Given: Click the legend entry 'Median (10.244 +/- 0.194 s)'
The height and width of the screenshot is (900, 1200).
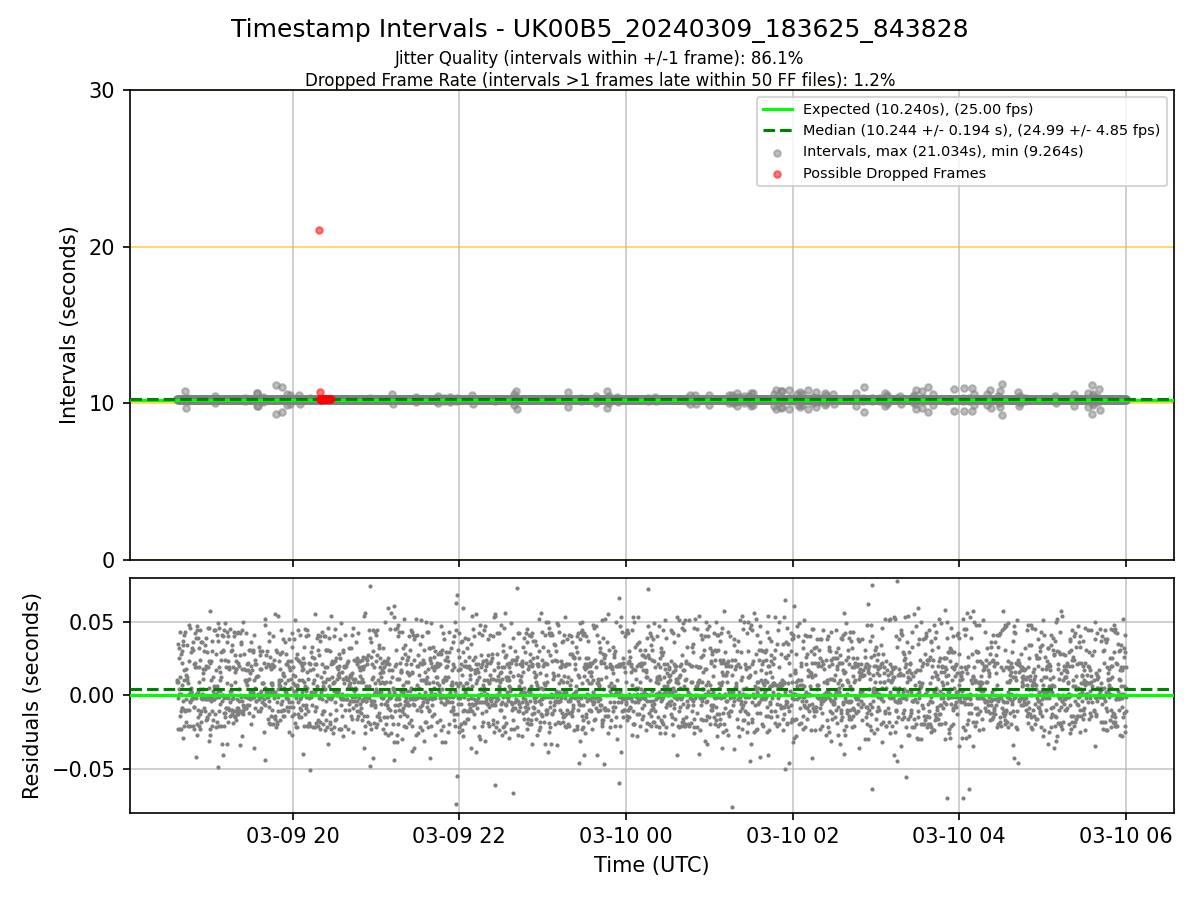Looking at the screenshot, I should (981, 130).
